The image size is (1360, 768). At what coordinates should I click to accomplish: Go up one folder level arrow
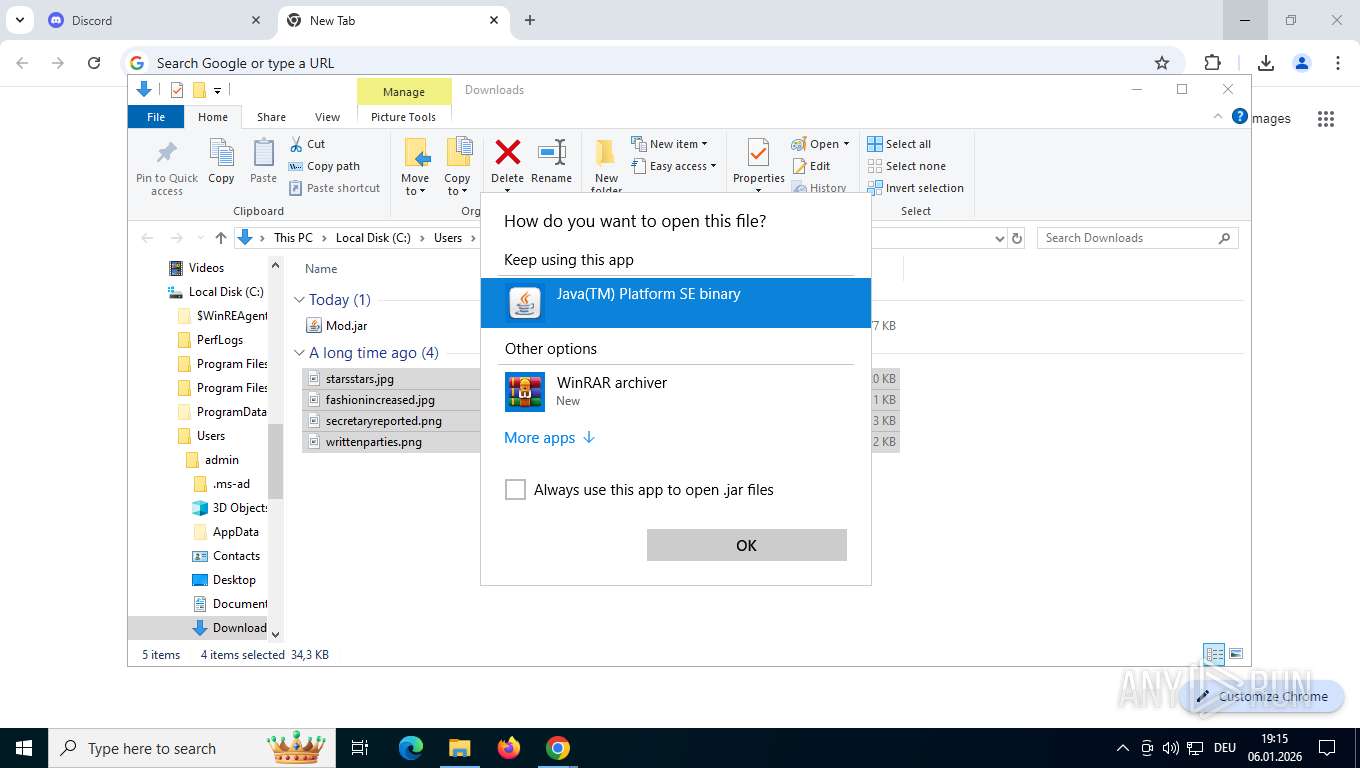click(221, 238)
